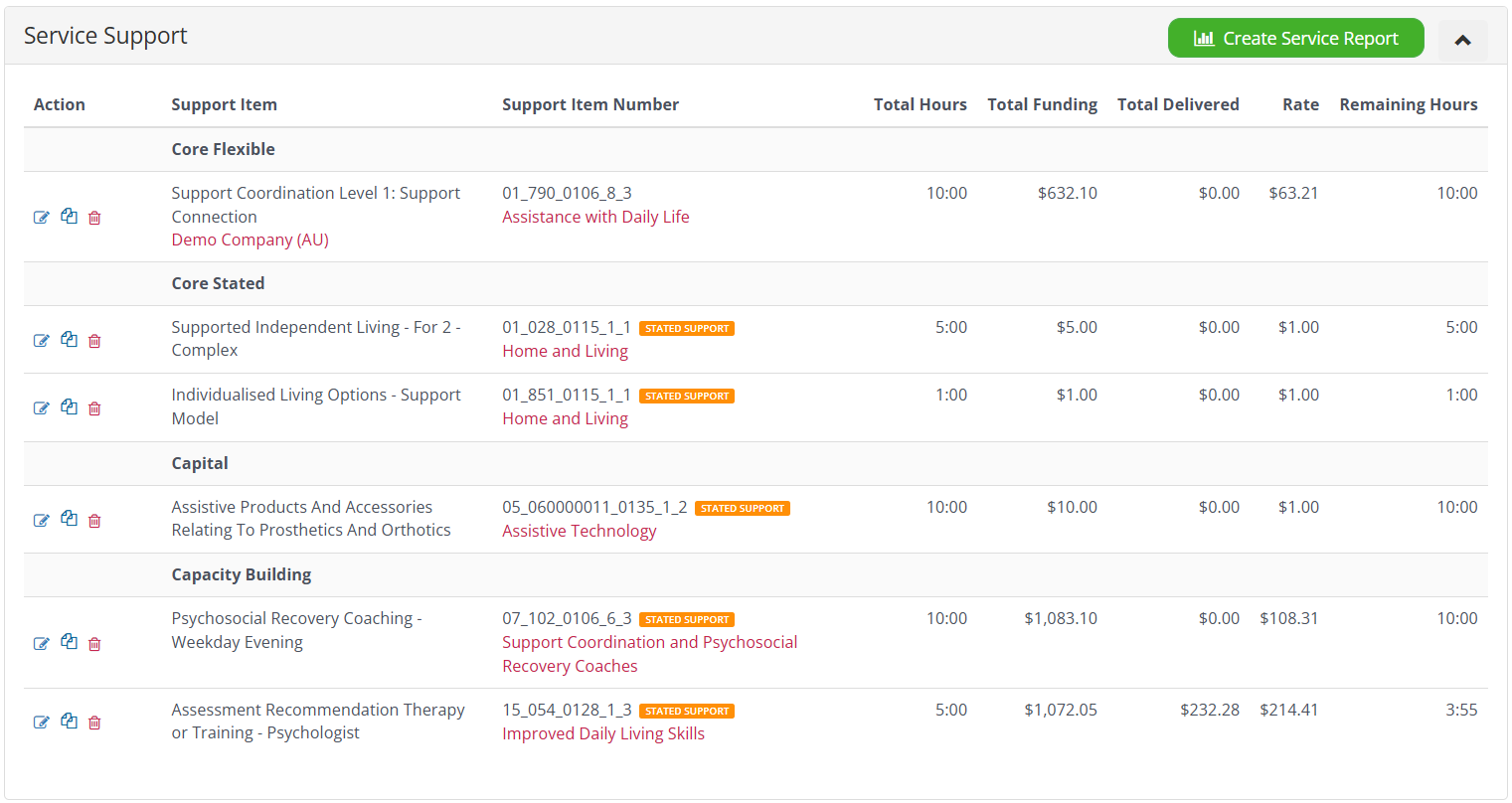The height and width of the screenshot is (803, 1512).
Task: Delete Individualised Living Options support item
Action: click(x=94, y=408)
